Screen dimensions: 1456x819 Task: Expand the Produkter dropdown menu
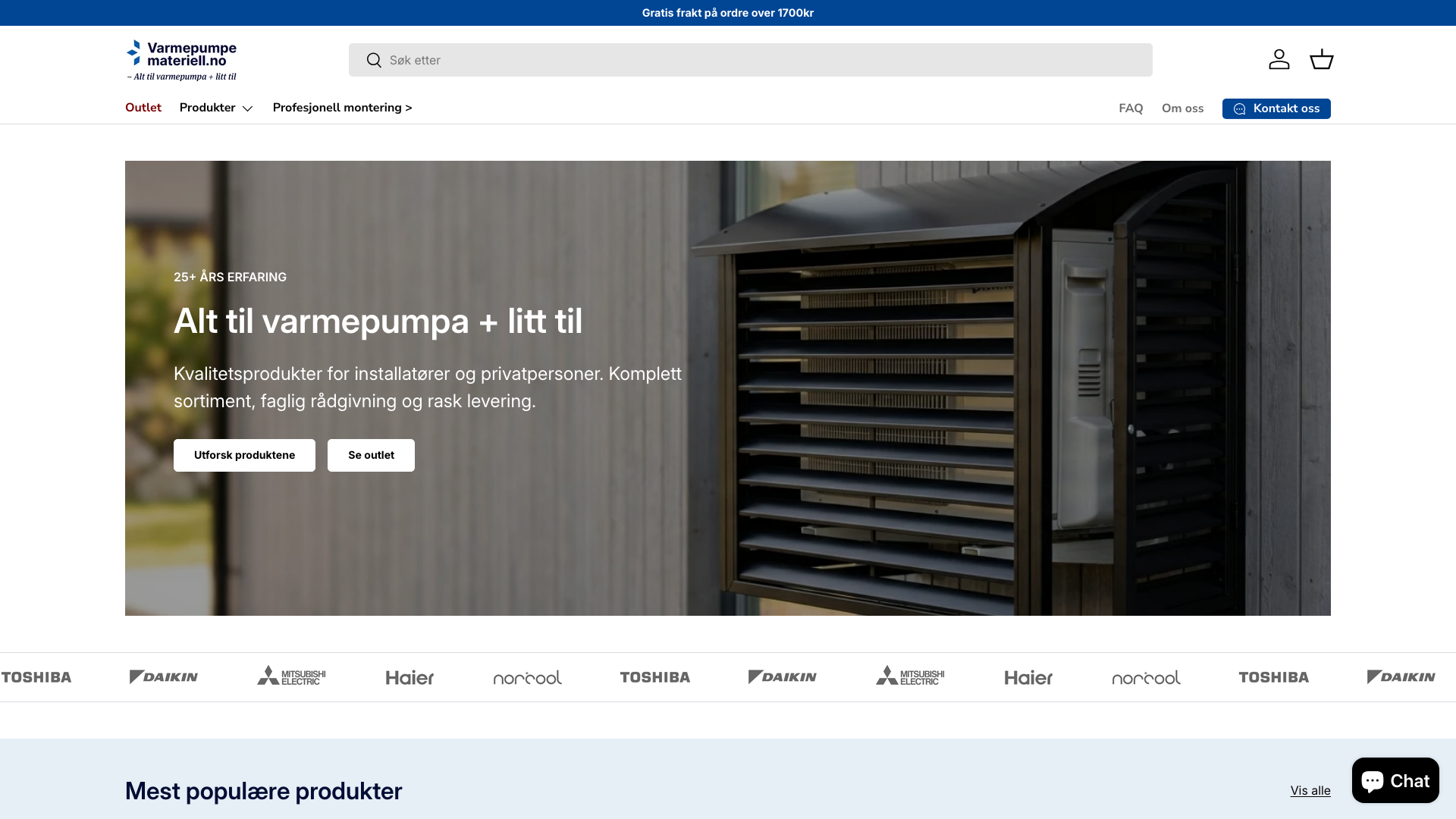coord(216,108)
